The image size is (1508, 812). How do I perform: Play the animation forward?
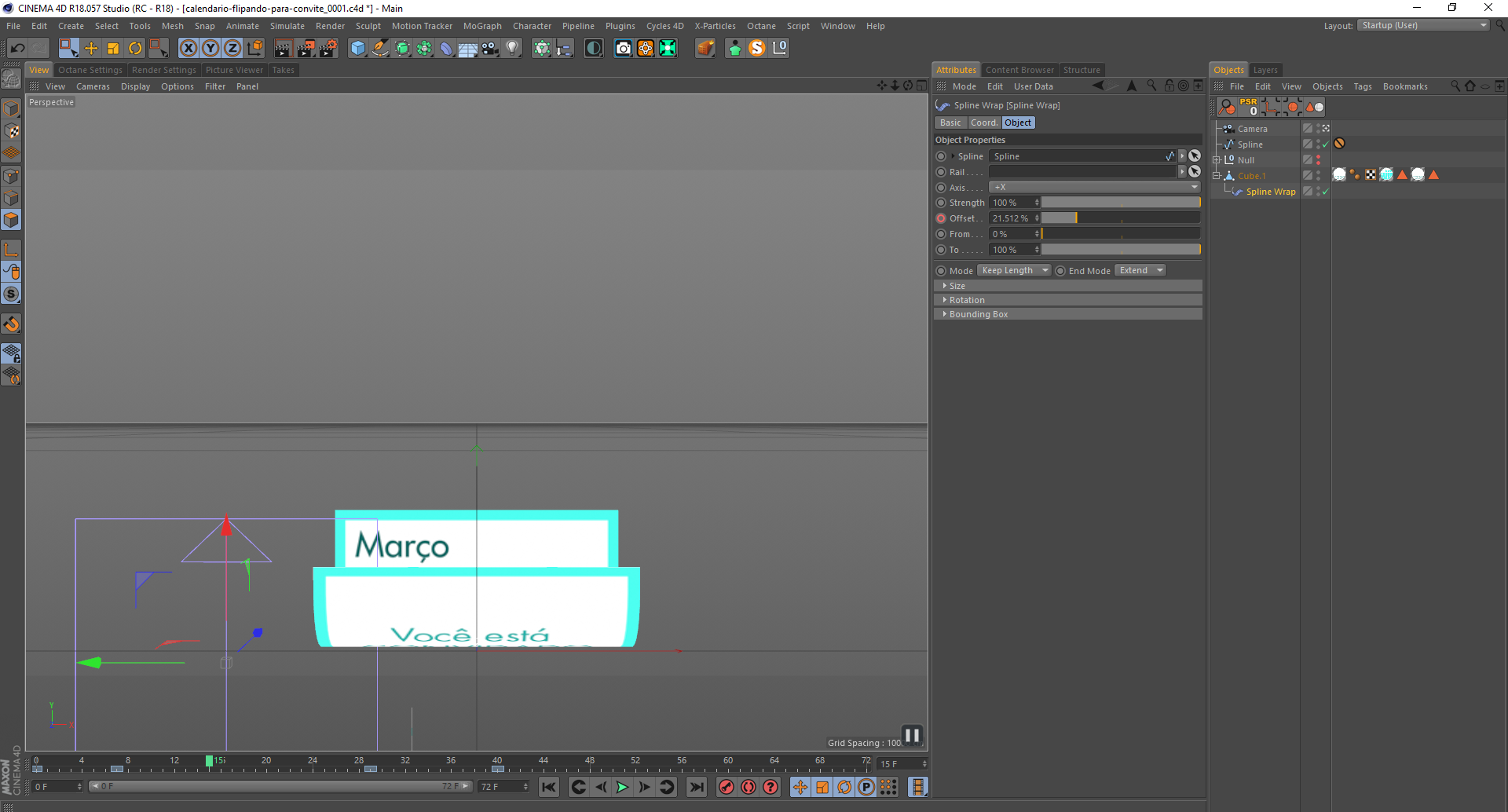[x=622, y=787]
